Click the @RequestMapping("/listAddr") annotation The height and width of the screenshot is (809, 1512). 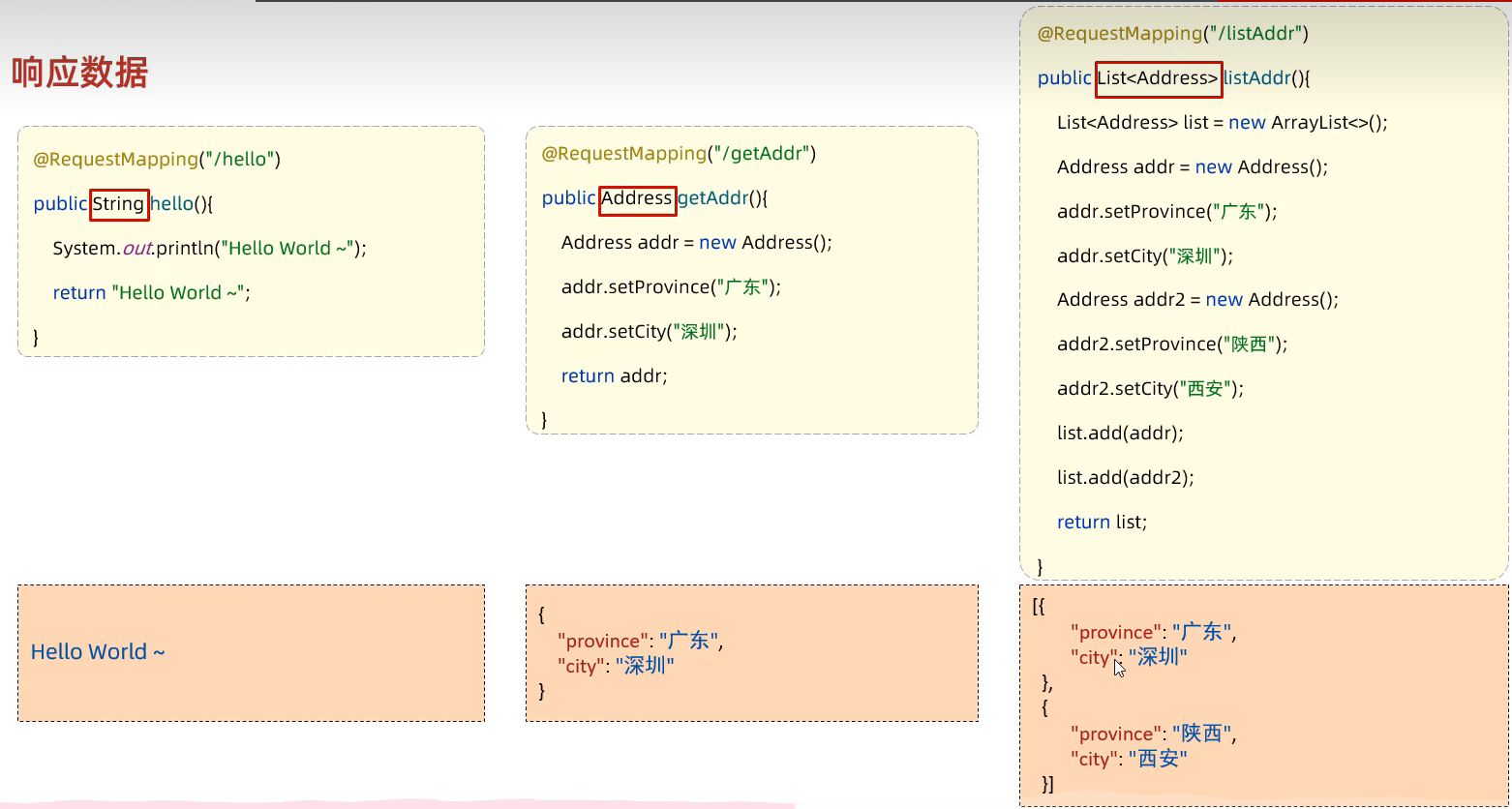click(x=1172, y=34)
